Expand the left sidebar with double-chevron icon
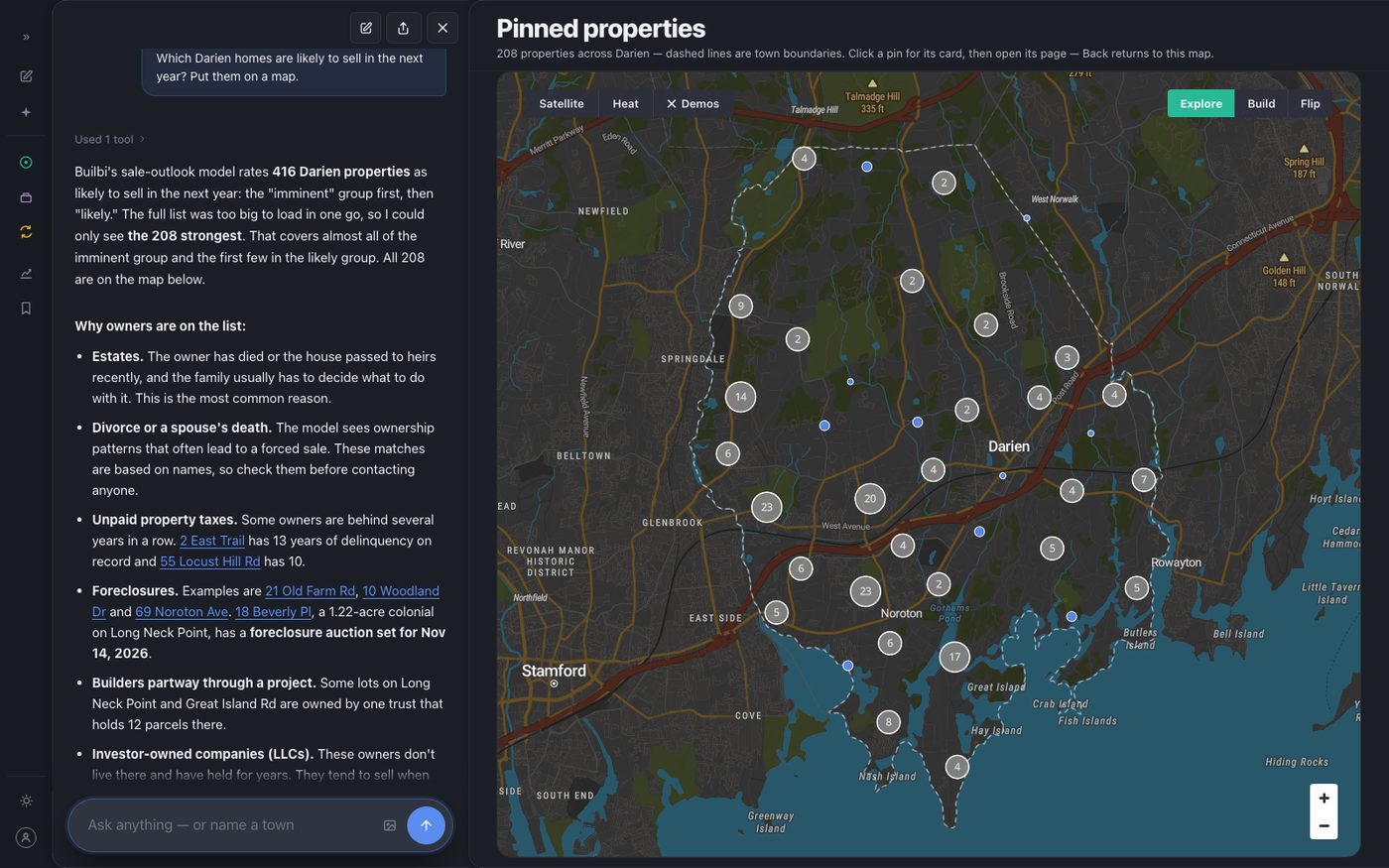Screen dimensions: 1389x868 (26, 37)
